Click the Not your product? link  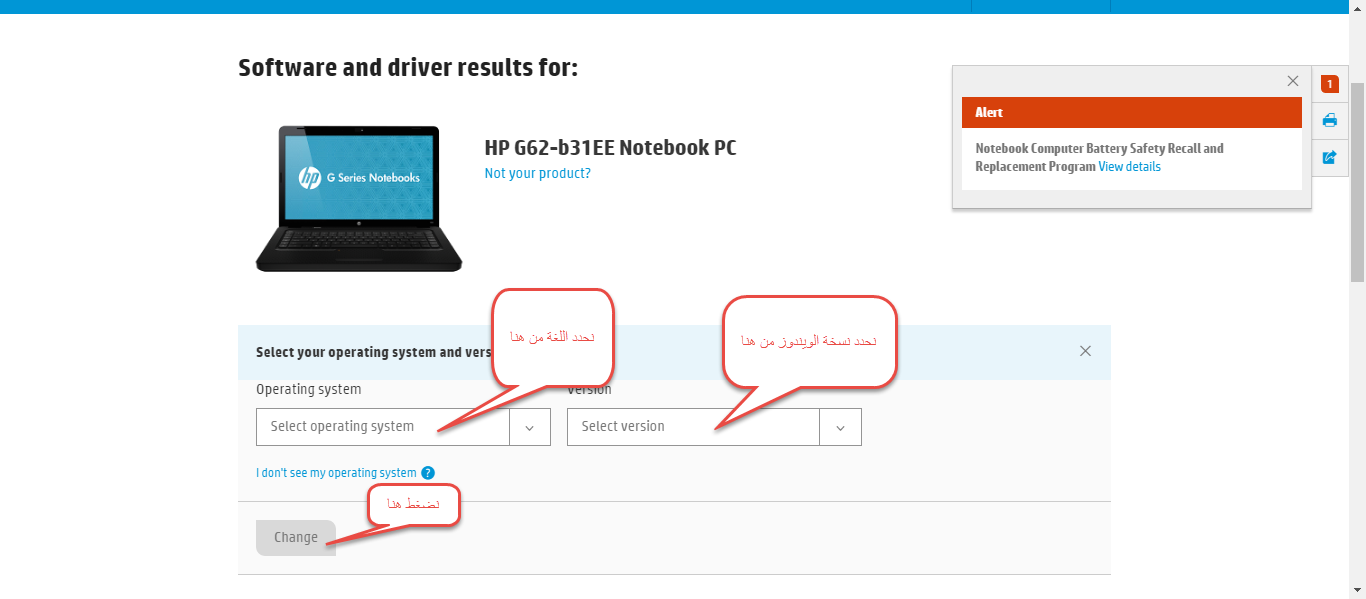click(537, 173)
